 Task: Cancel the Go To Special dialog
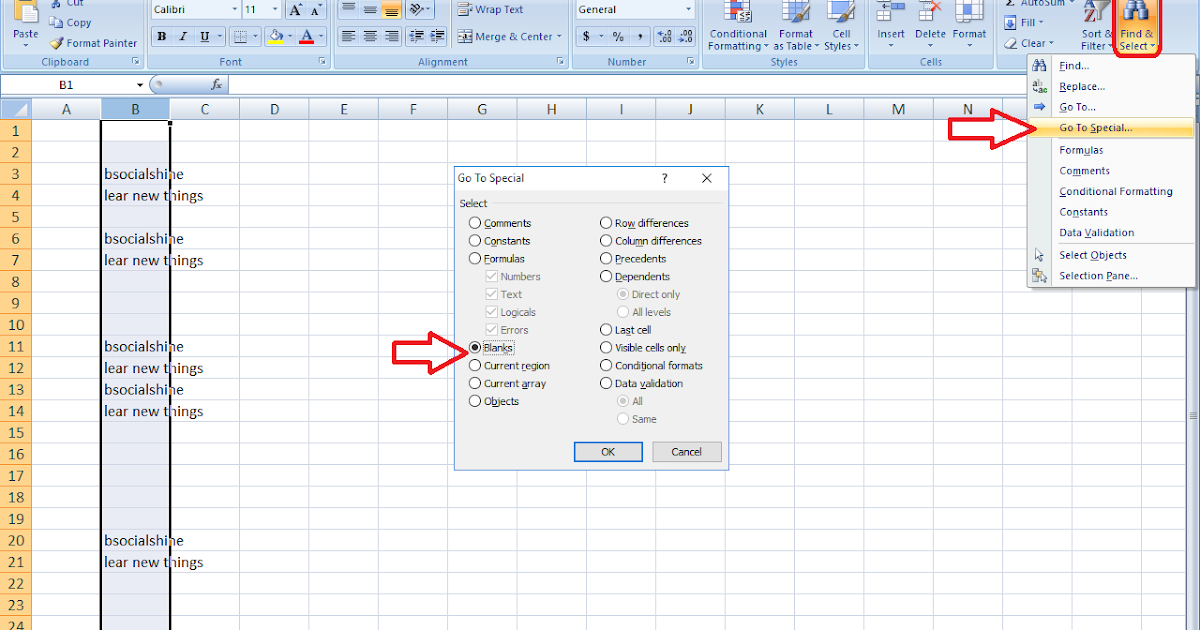[x=686, y=451]
